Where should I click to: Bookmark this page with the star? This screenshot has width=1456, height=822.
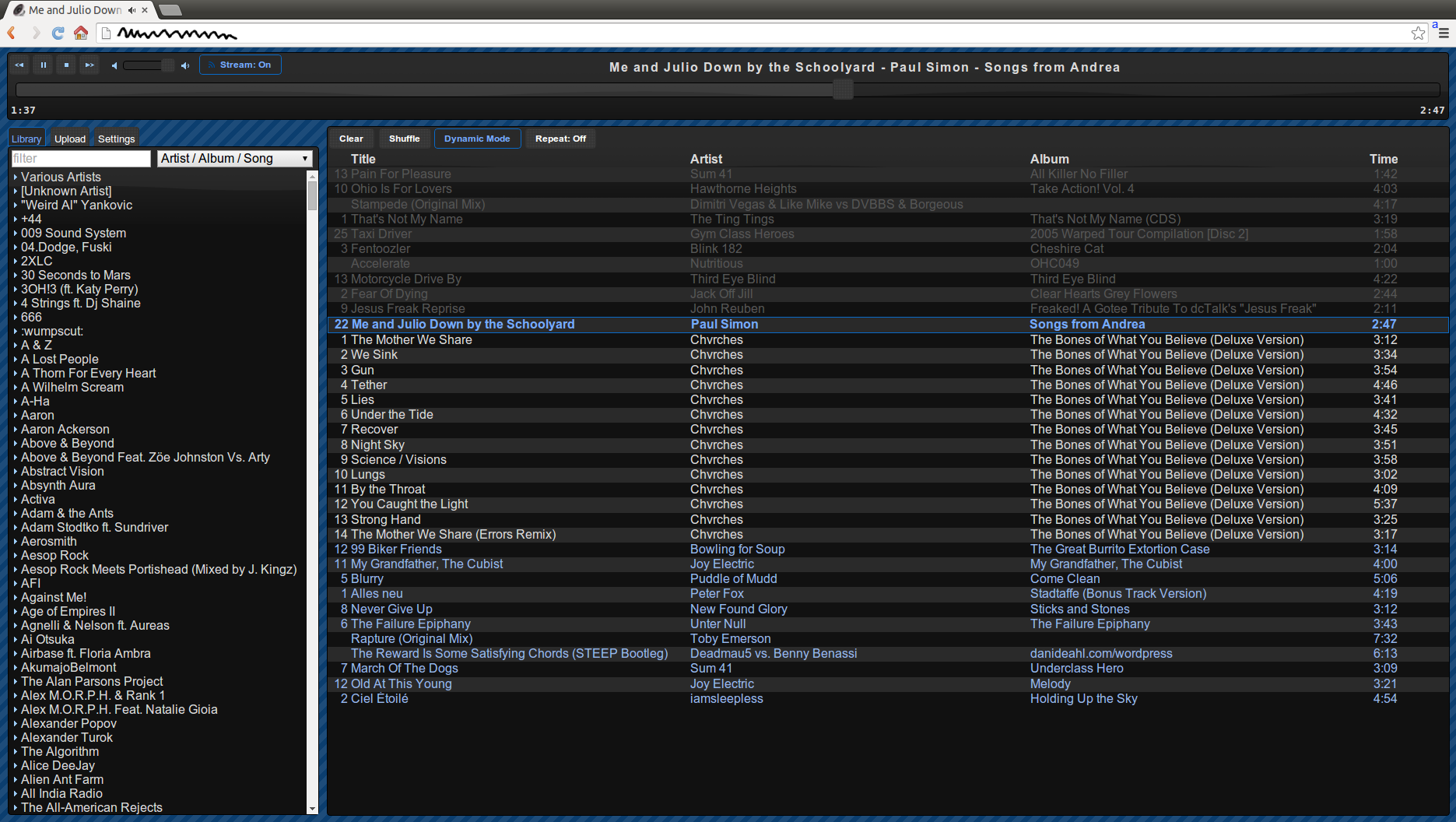1418,33
